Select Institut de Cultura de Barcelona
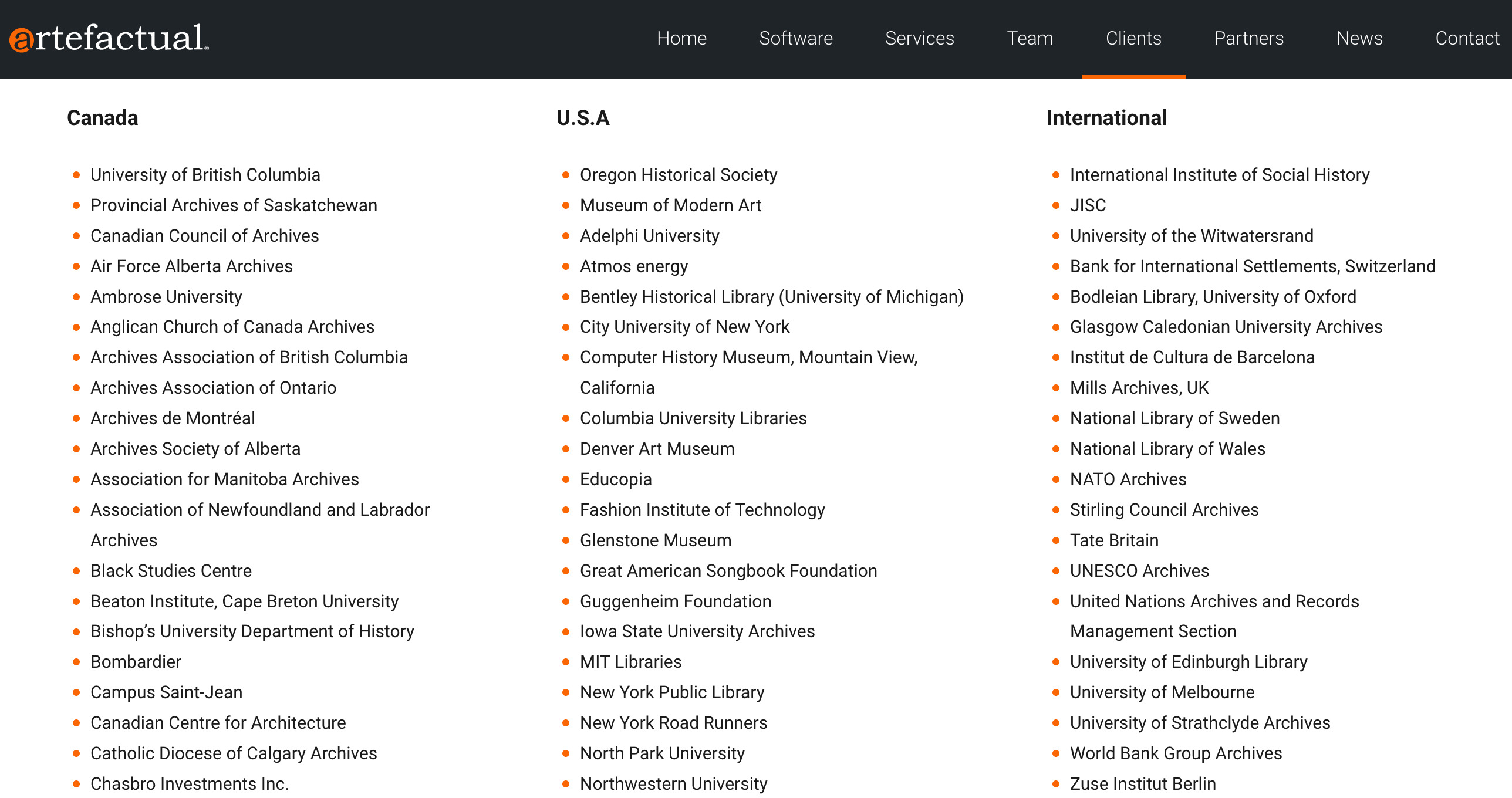 pyautogui.click(x=1192, y=357)
